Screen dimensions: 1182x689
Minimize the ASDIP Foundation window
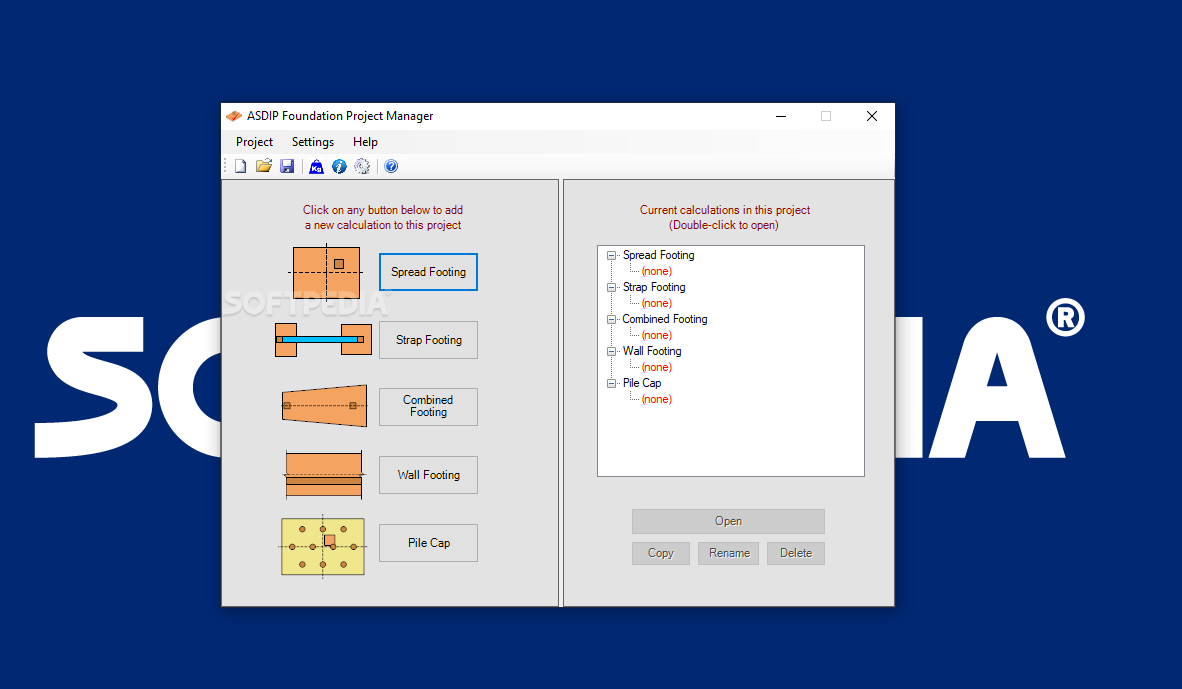[x=781, y=116]
